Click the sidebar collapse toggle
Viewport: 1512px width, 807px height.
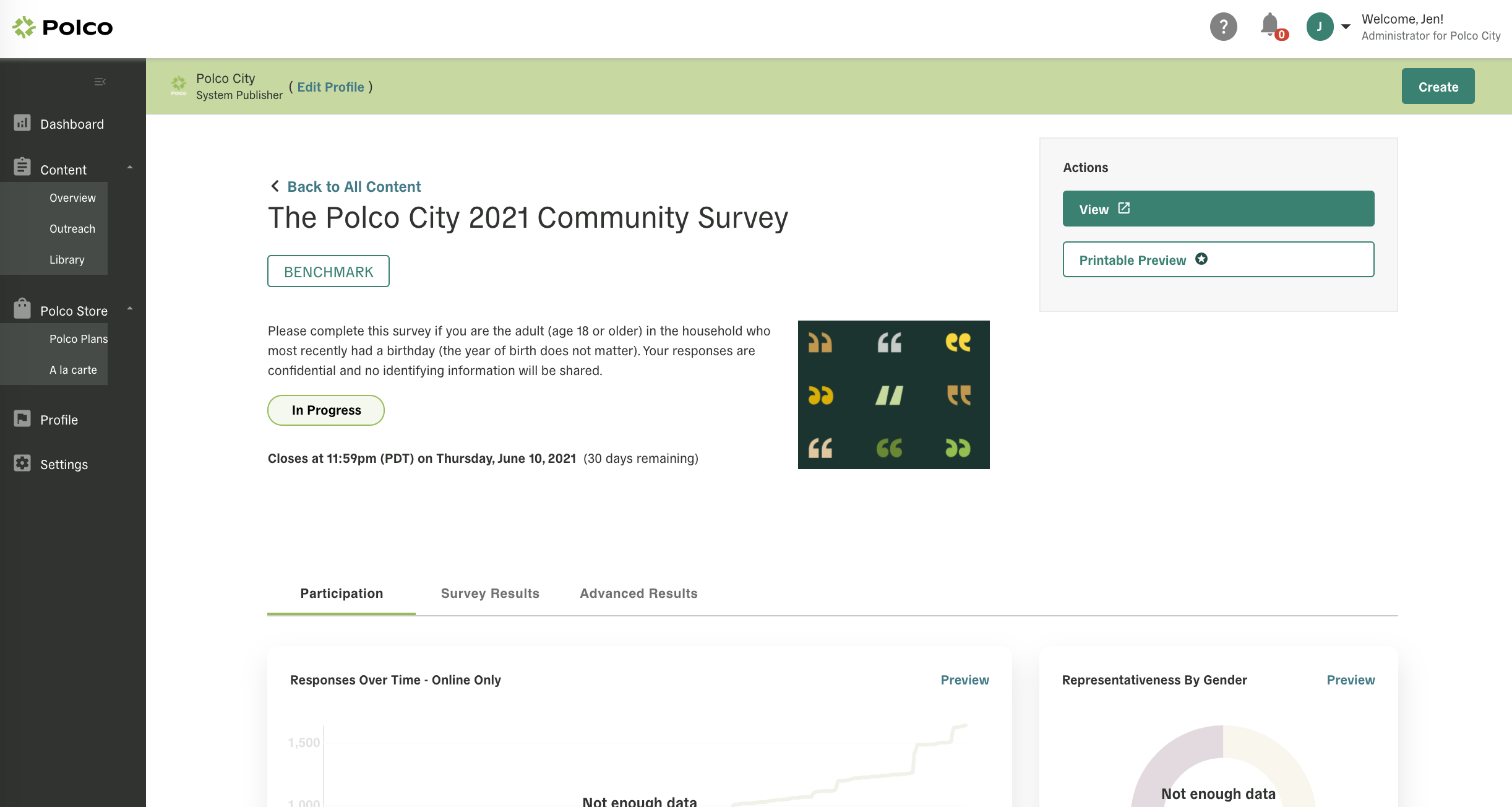[100, 81]
